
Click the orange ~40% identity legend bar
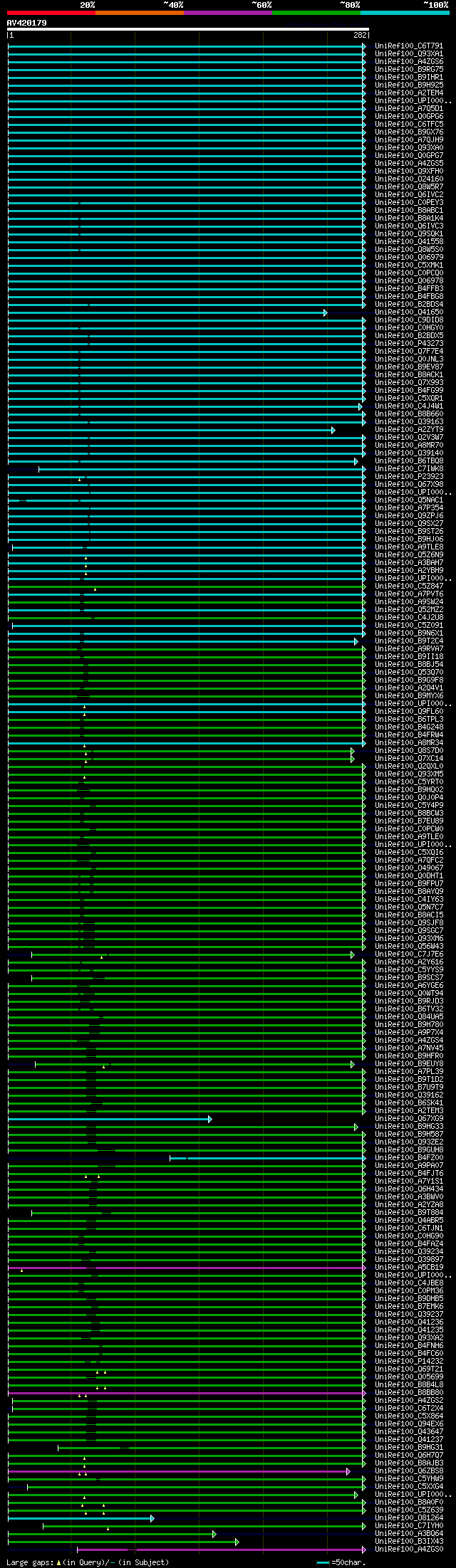140,13
